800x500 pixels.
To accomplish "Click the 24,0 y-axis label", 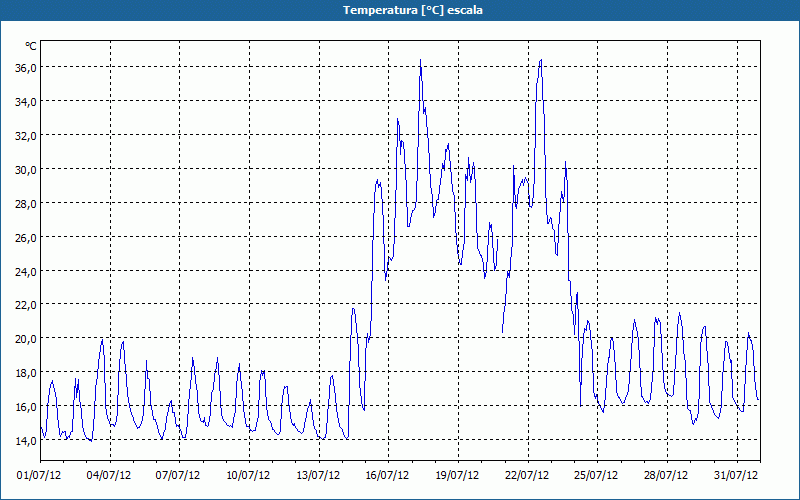I will click(26, 271).
